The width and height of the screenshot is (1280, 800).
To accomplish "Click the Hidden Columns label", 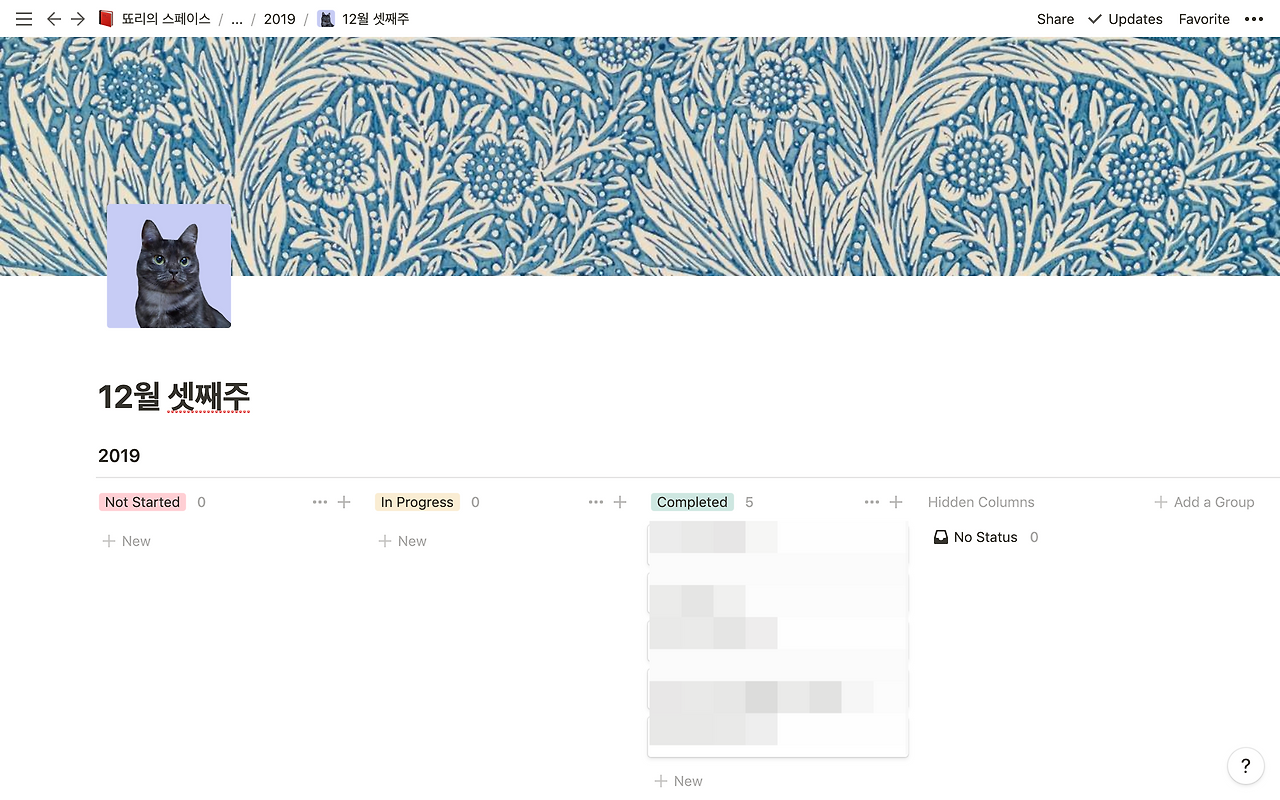I will [981, 502].
